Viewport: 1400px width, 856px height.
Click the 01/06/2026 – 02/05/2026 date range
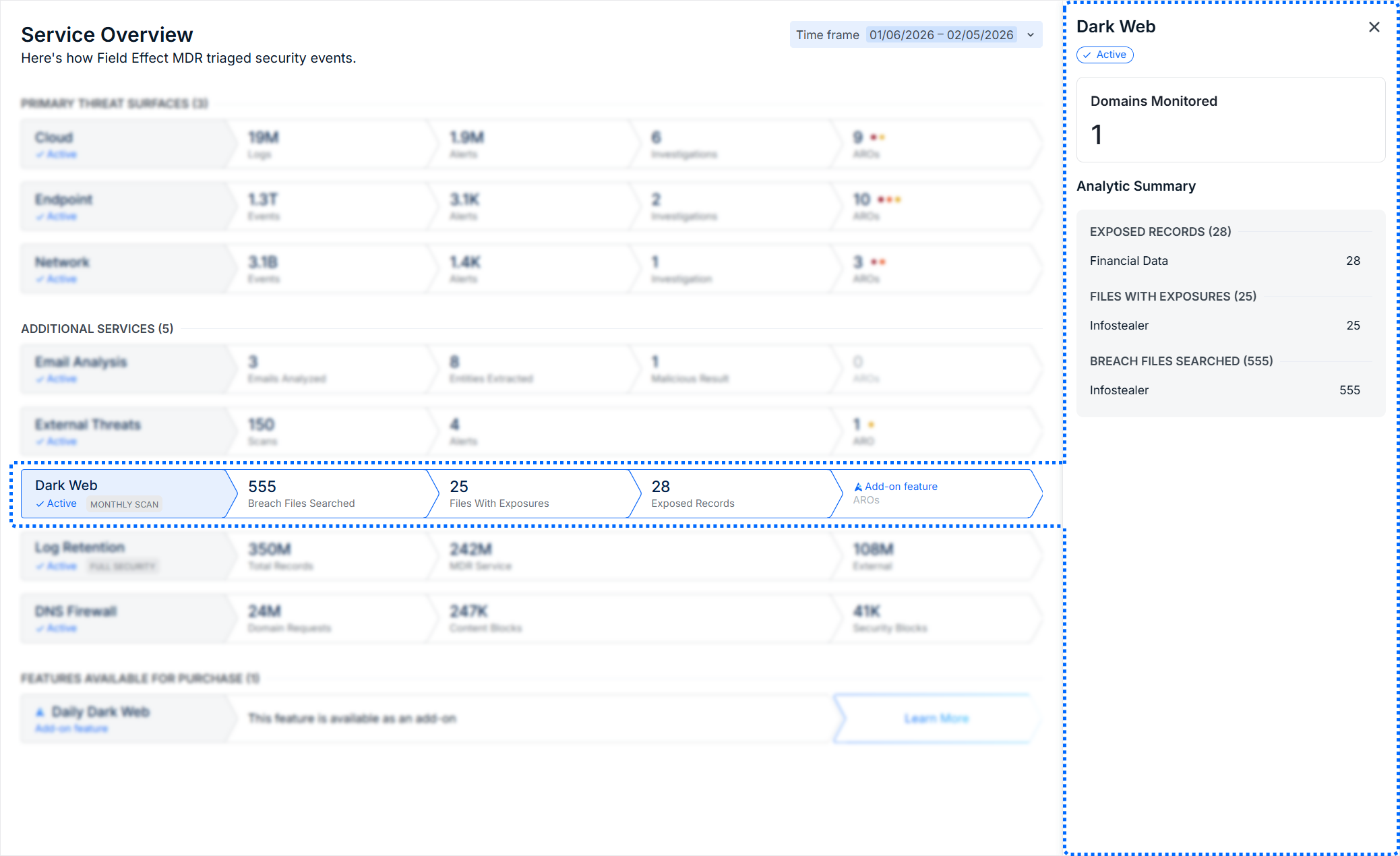[941, 35]
